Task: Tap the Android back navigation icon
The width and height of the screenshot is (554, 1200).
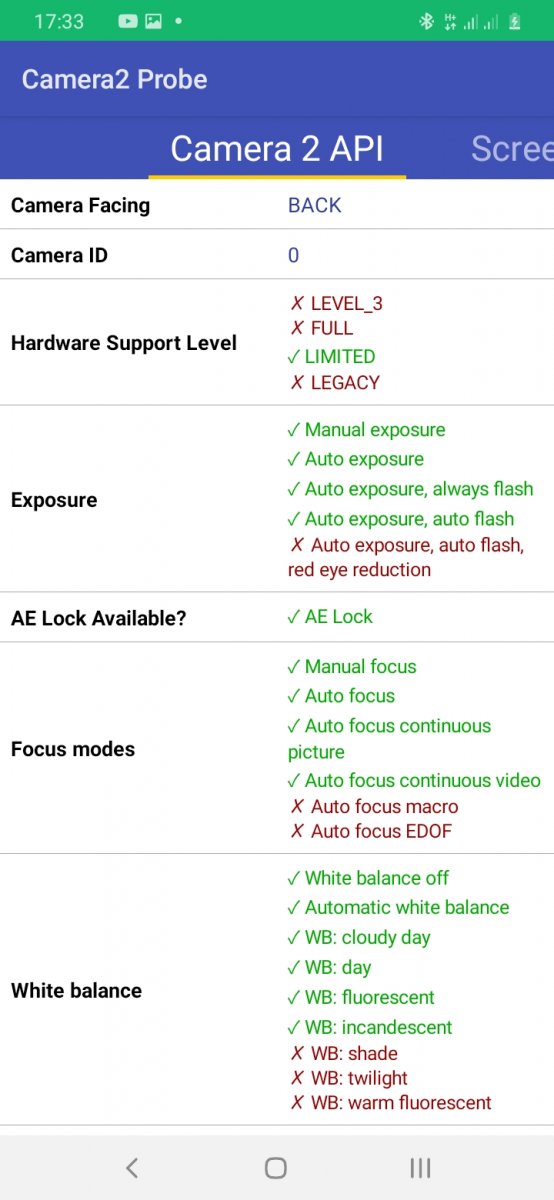Action: [x=131, y=1167]
